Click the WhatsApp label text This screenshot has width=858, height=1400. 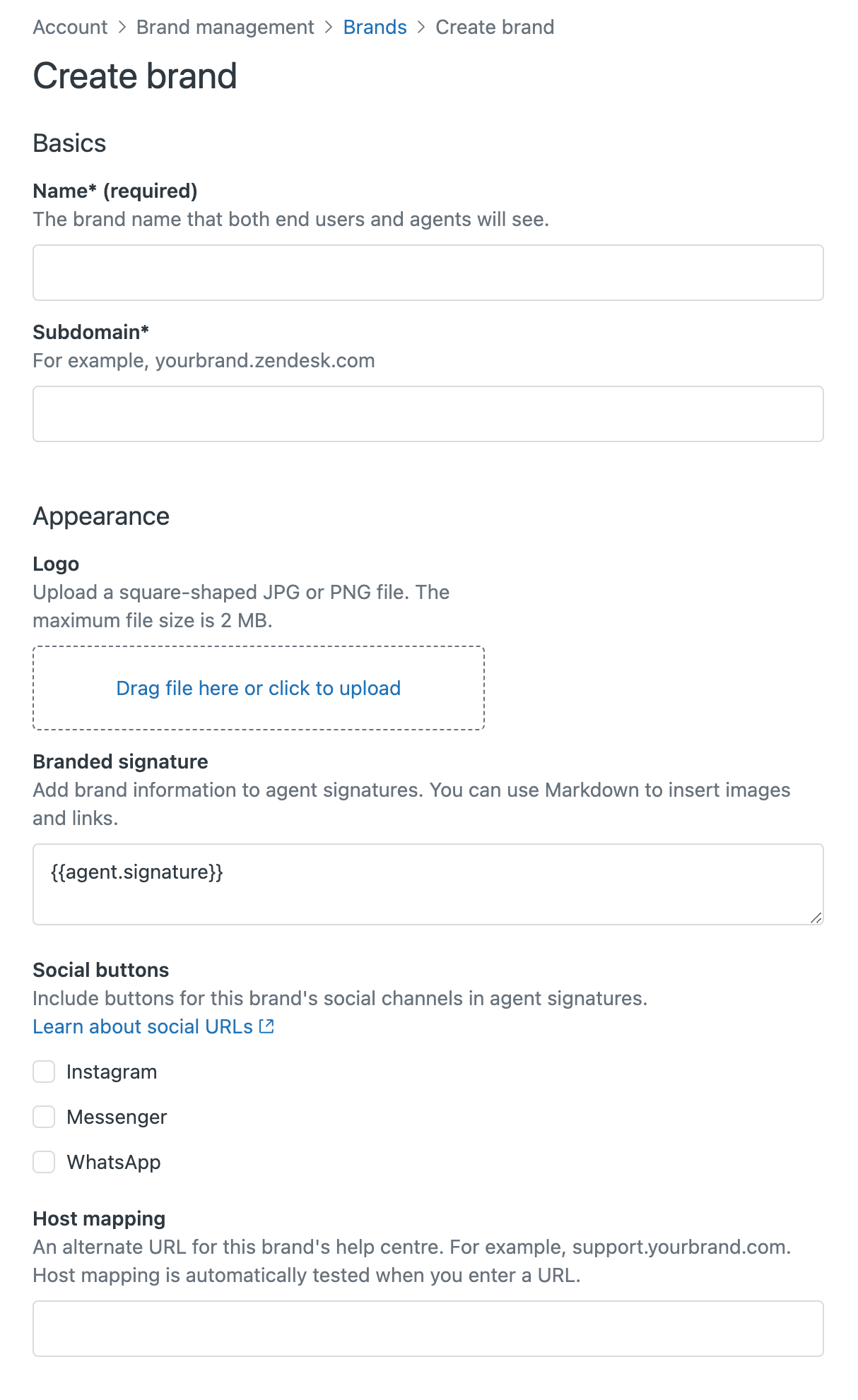click(x=114, y=1162)
